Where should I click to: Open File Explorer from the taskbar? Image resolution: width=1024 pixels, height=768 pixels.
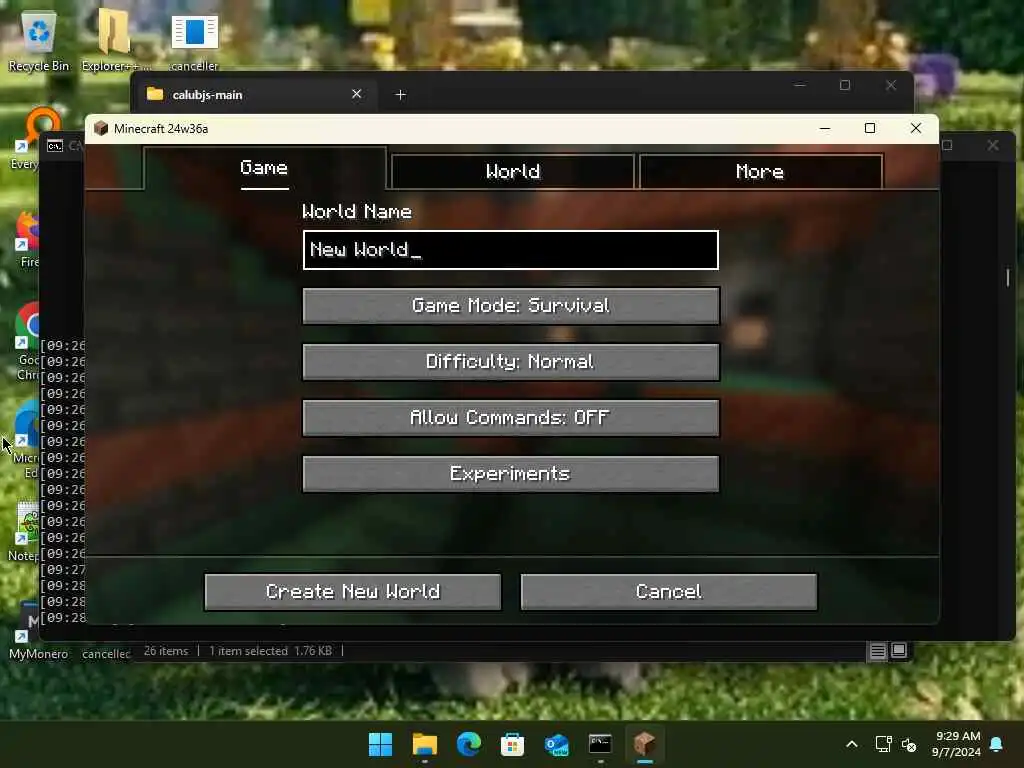pyautogui.click(x=424, y=744)
